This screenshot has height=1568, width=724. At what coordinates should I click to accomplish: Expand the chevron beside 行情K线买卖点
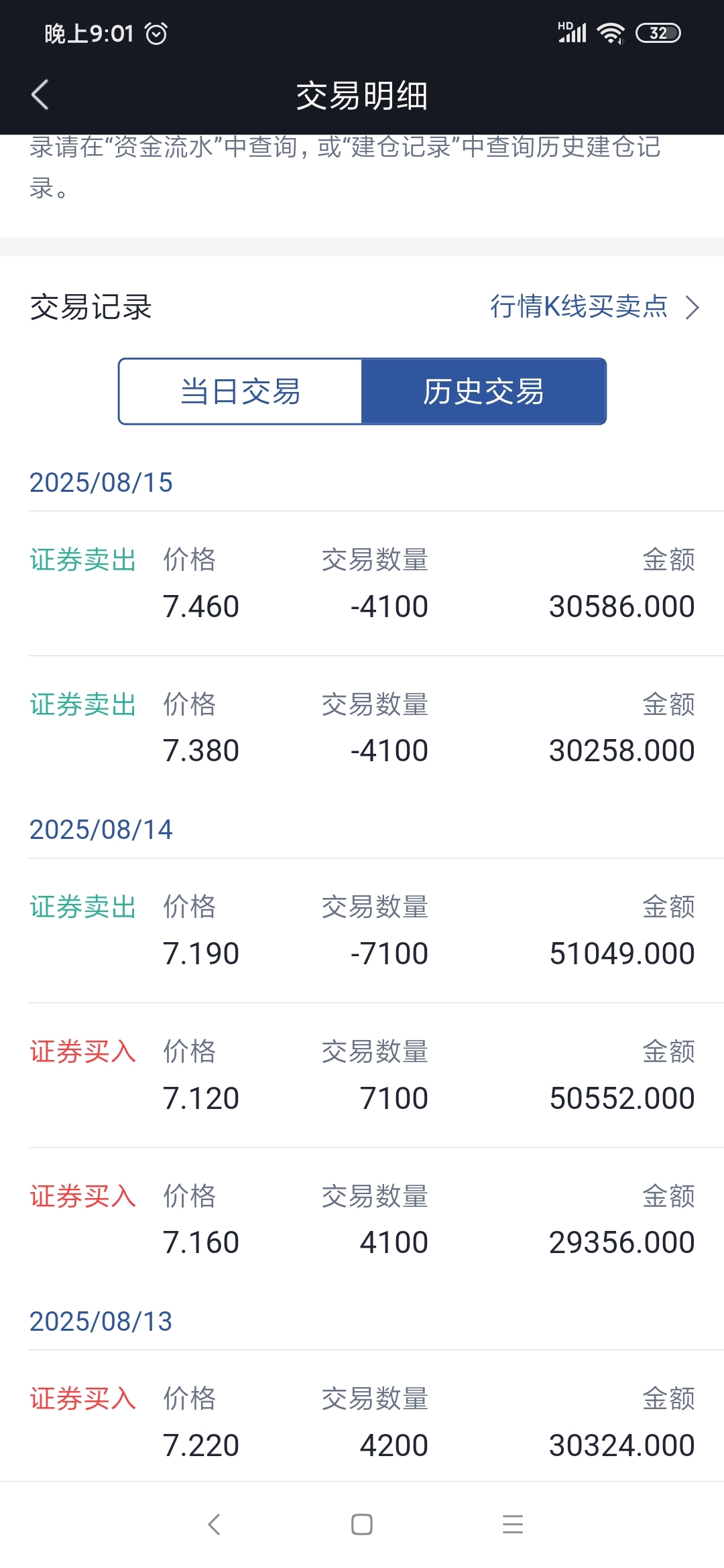pyautogui.click(x=692, y=308)
